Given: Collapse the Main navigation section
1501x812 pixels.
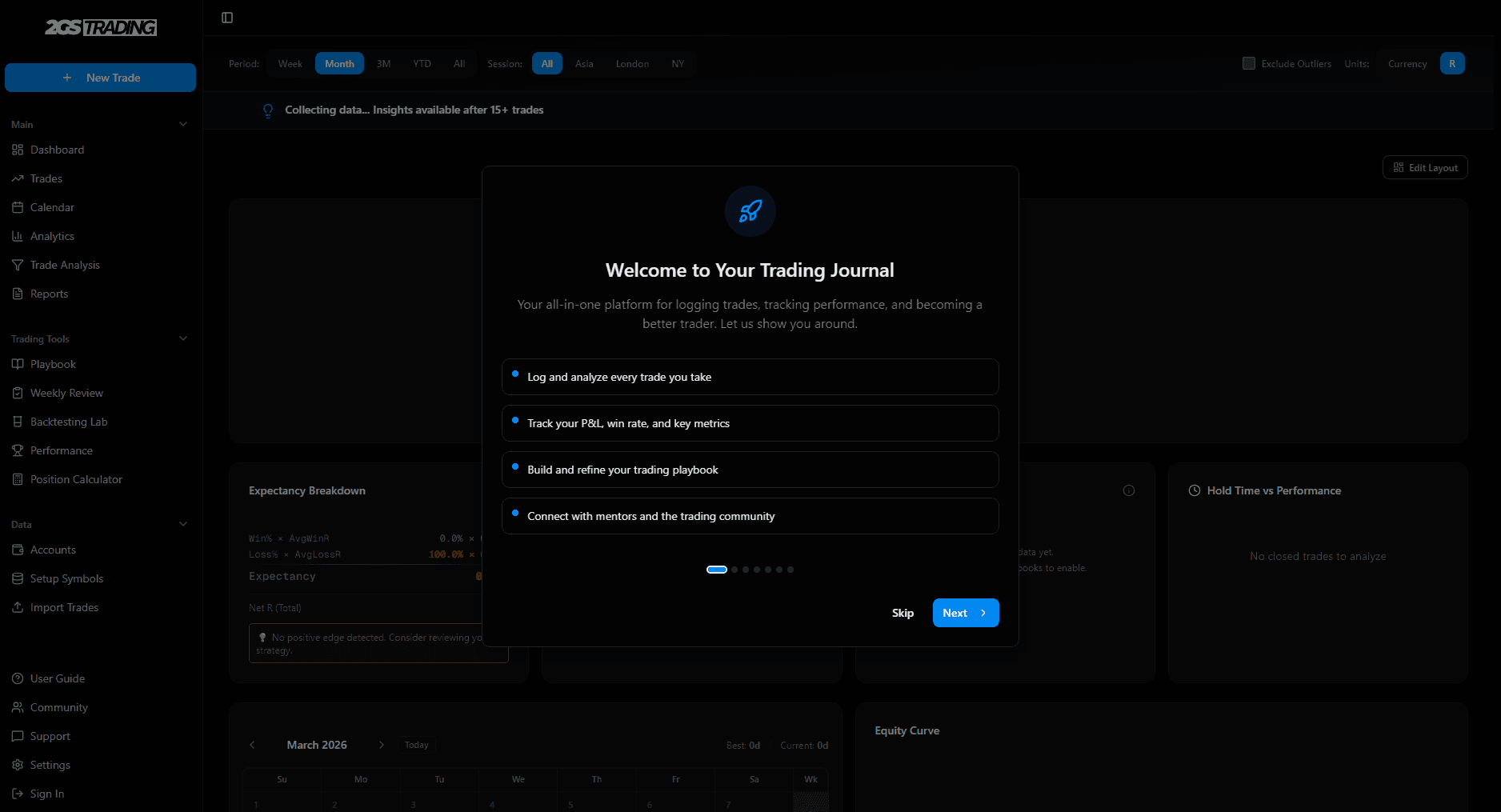Looking at the screenshot, I should [183, 124].
